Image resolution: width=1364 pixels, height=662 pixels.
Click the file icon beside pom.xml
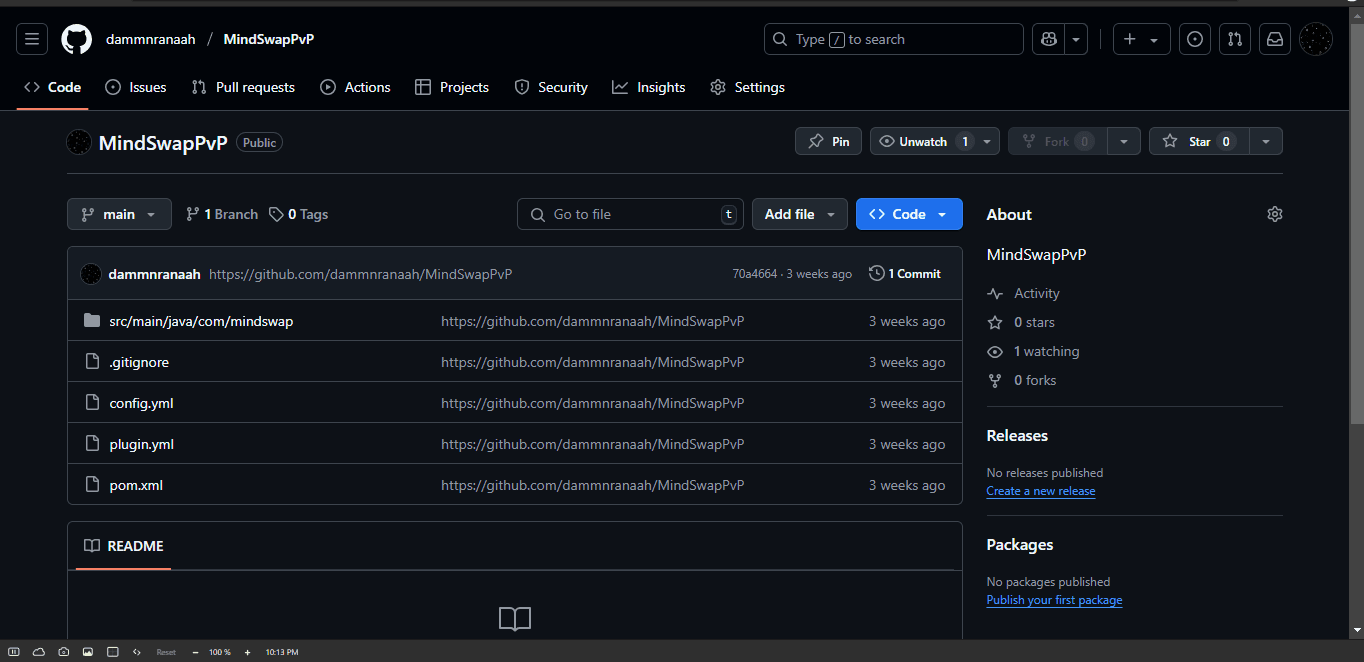coord(92,485)
